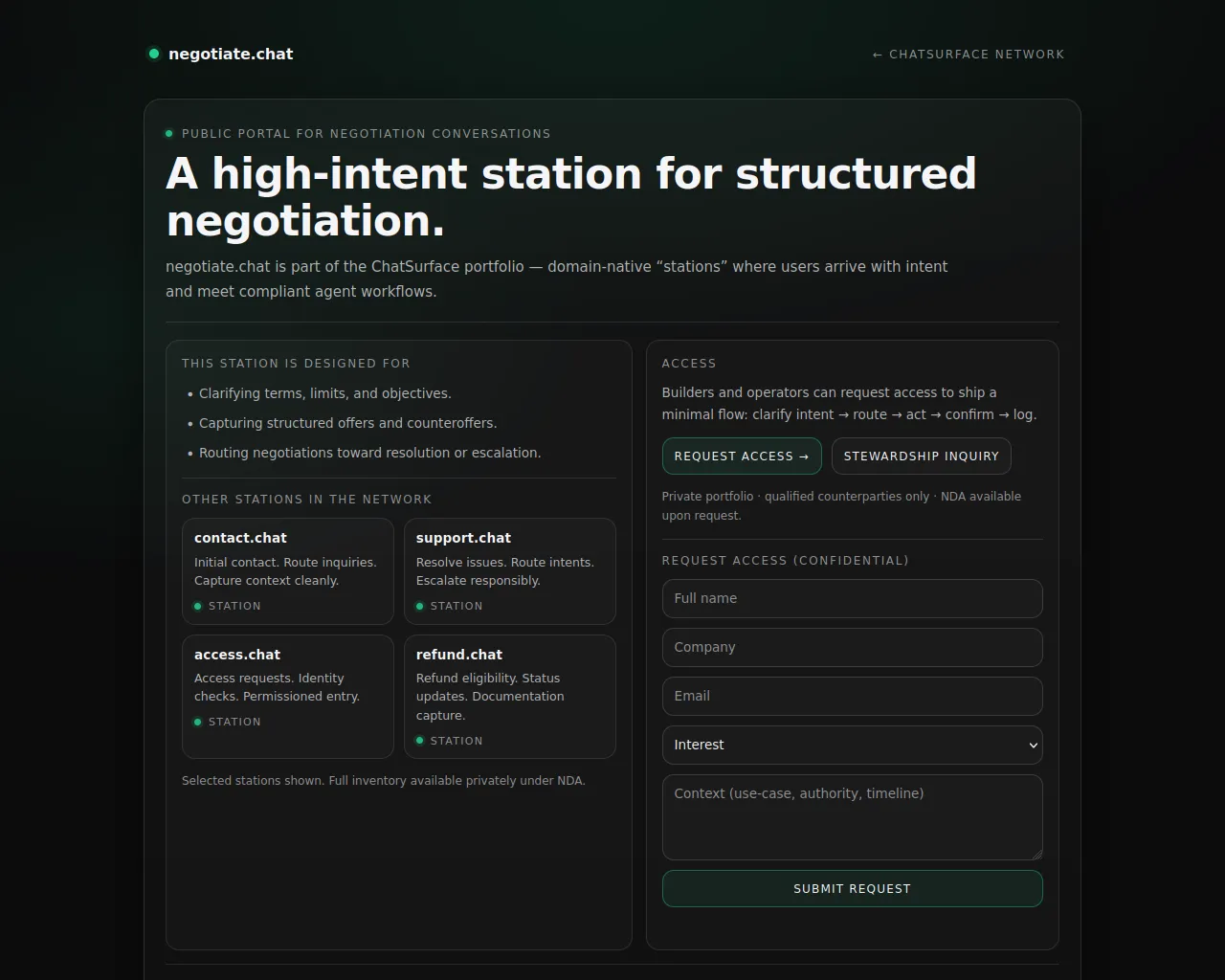Click the green status dot under support.chat
The height and width of the screenshot is (980, 1225).
tap(420, 606)
